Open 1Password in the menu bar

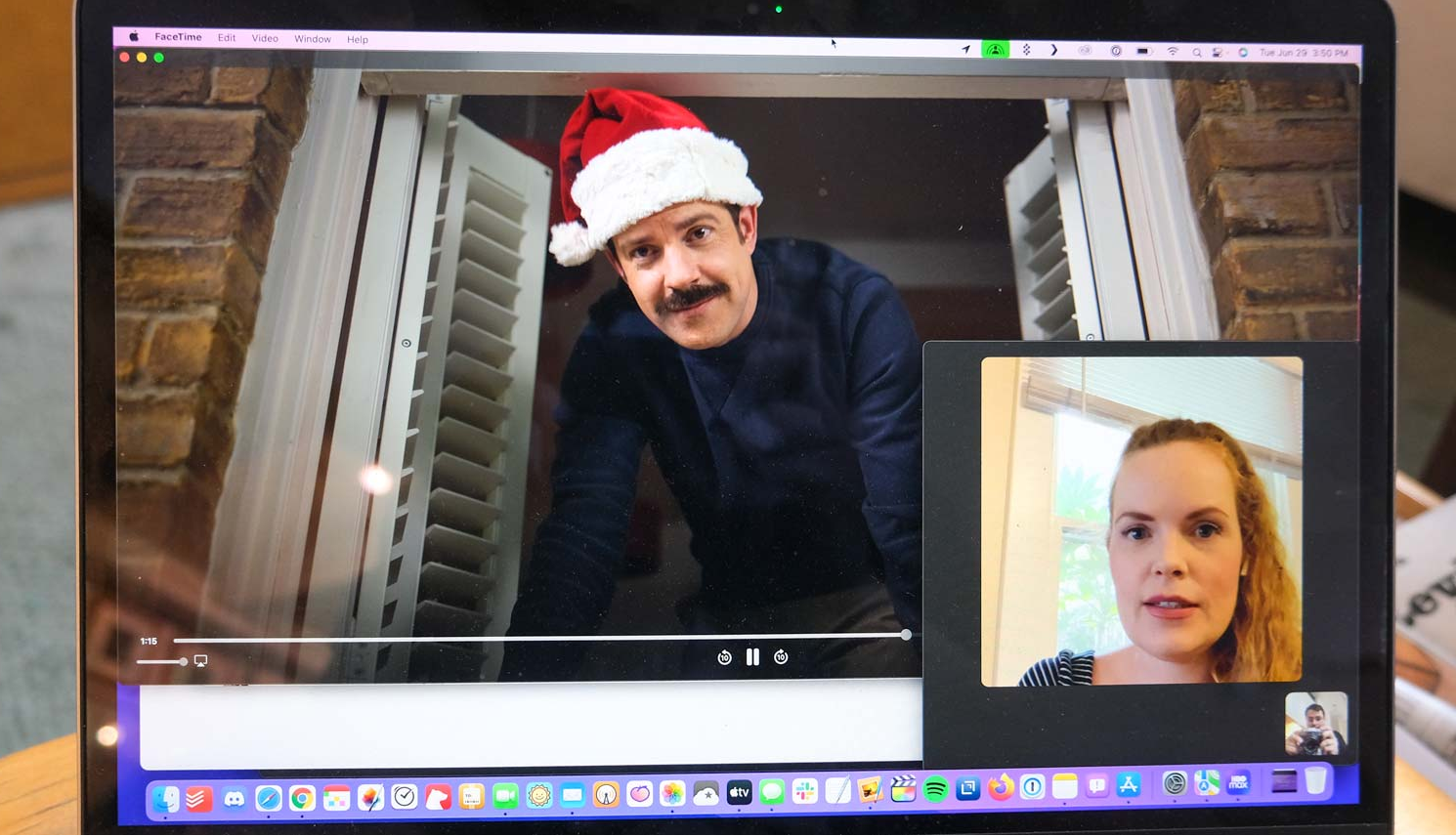tap(1116, 51)
